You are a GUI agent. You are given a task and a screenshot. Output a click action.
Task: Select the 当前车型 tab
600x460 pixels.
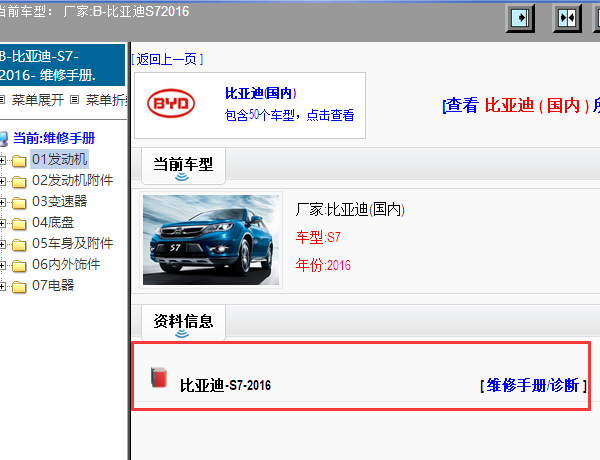pyautogui.click(x=183, y=165)
